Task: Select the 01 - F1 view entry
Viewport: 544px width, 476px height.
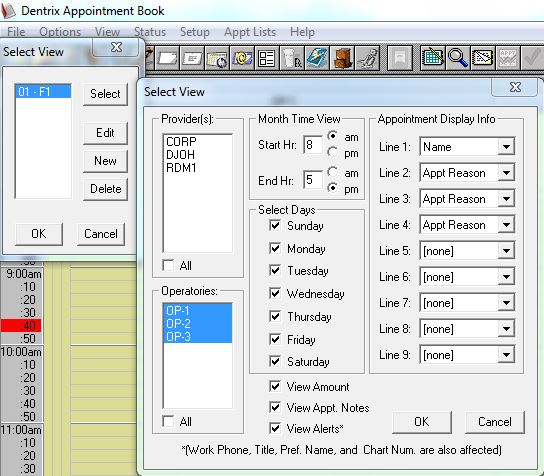Action: (43, 92)
